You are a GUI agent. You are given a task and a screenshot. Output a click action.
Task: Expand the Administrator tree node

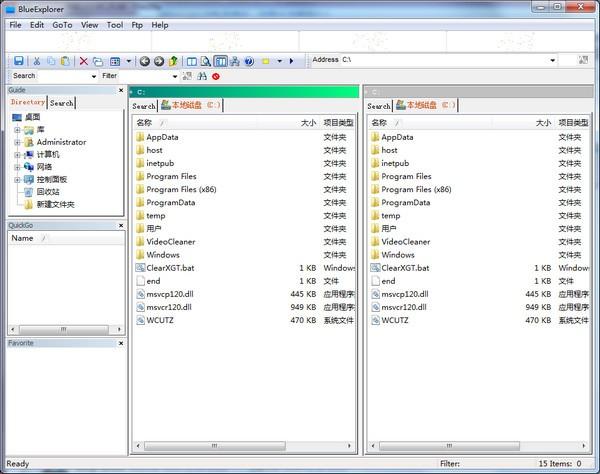17,142
